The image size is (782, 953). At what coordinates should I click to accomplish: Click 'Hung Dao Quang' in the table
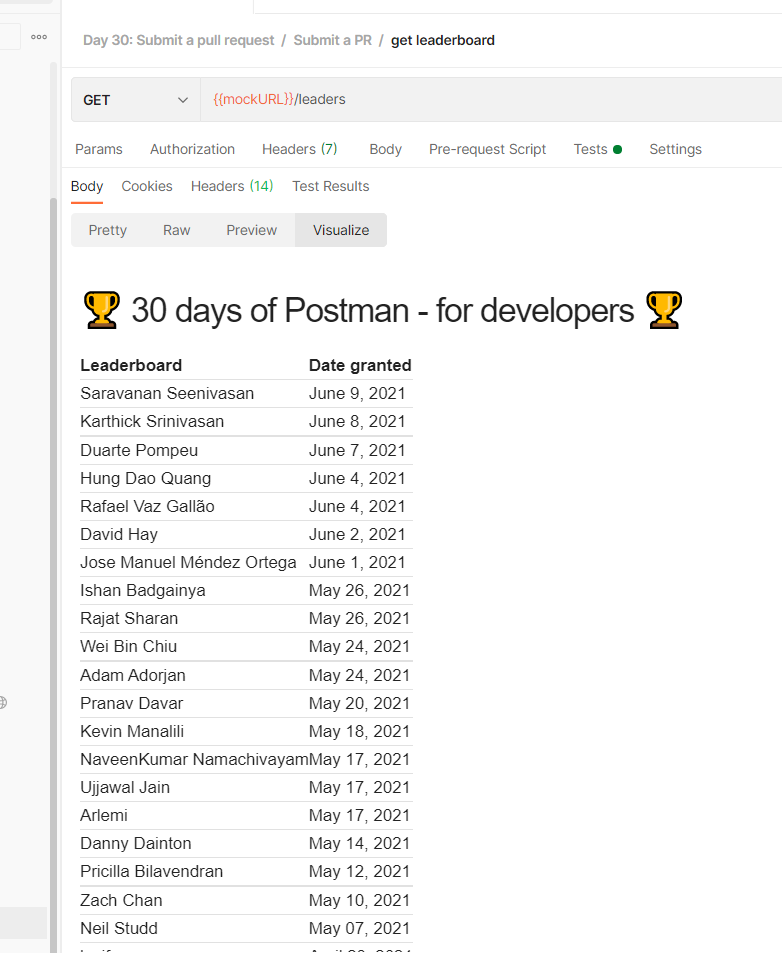(x=146, y=479)
